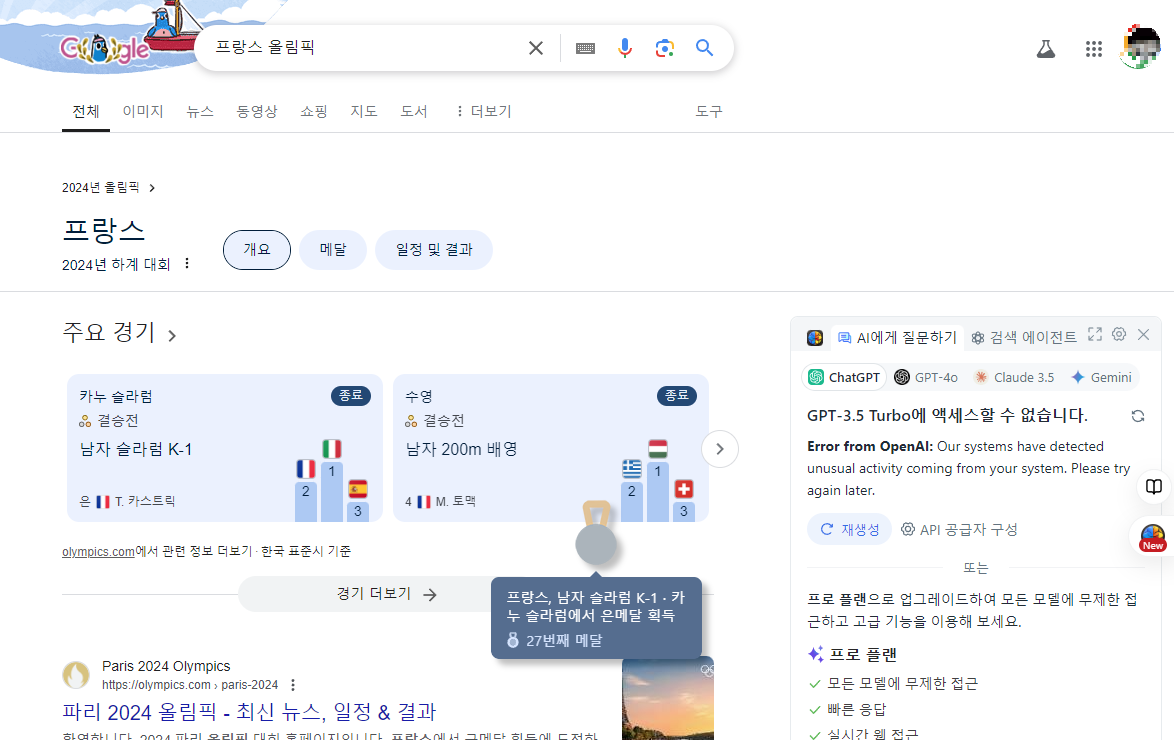Screen dimensions: 1174x740
Task: Open the 뉴스 search tab
Action: (200, 112)
